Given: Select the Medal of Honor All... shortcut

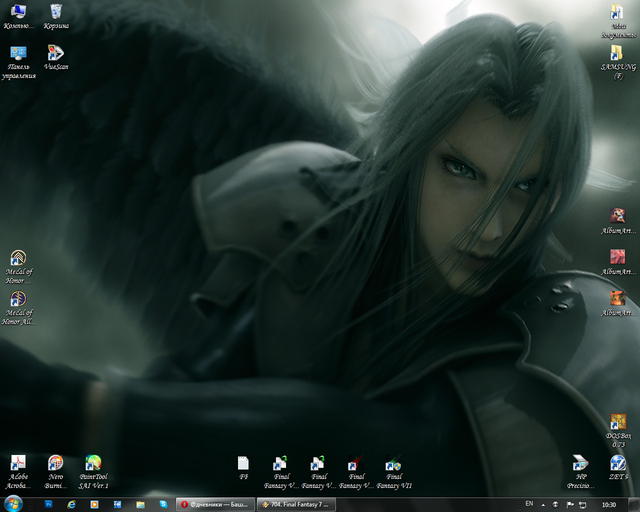Looking at the screenshot, I should [18, 308].
